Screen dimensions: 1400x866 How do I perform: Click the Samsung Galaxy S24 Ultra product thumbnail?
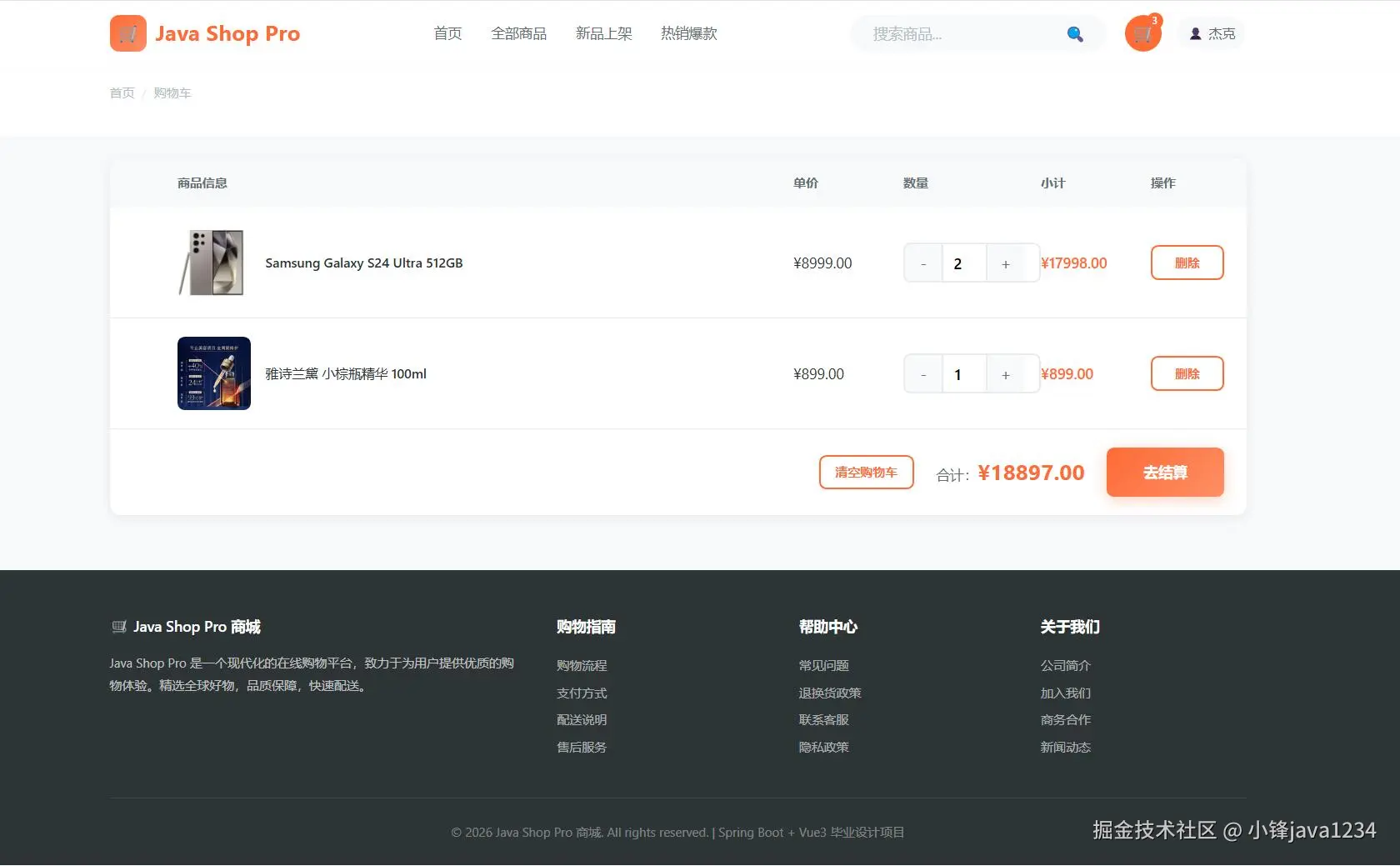pyautogui.click(x=214, y=263)
